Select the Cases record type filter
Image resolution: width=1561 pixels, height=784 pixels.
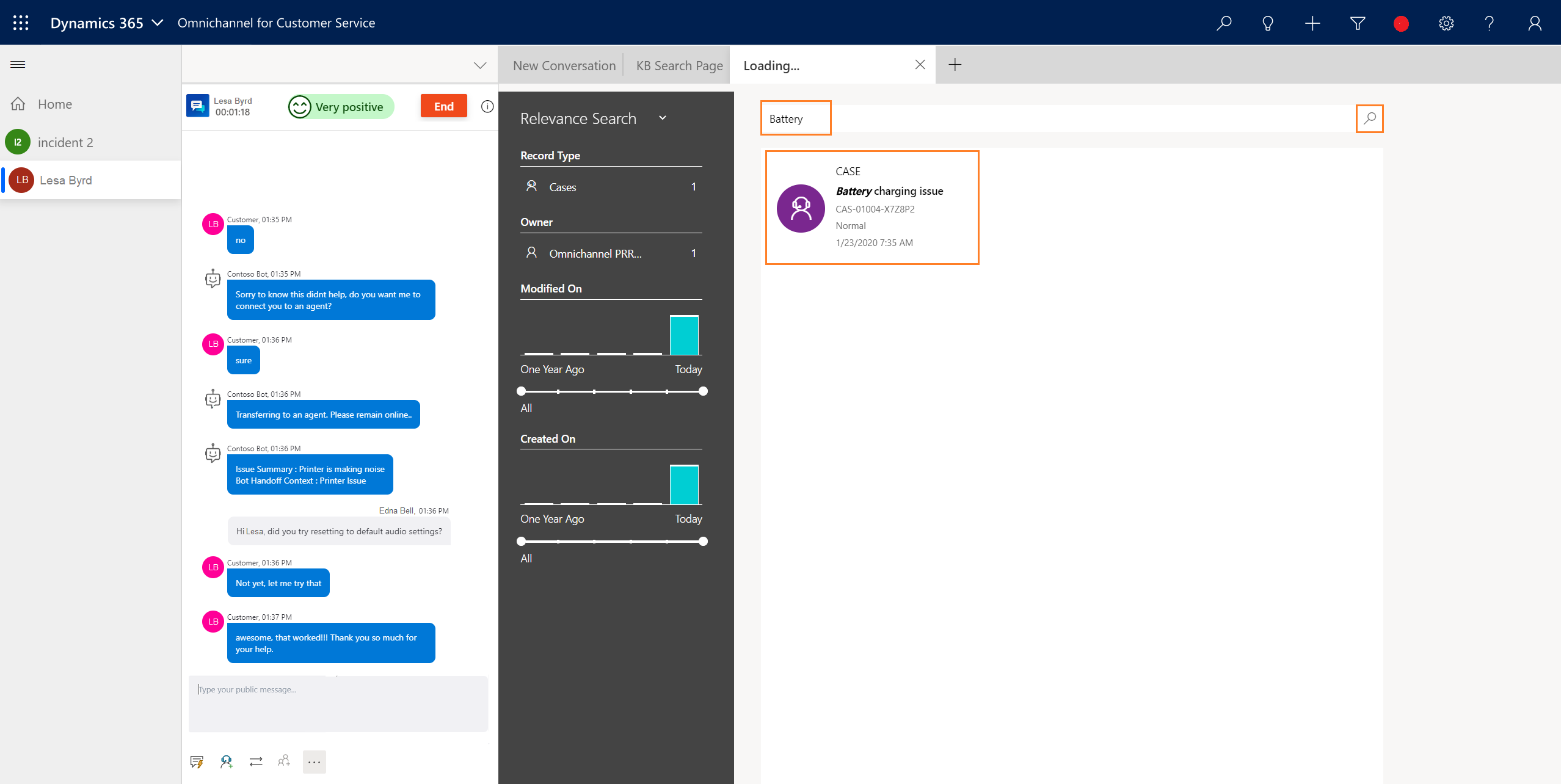point(562,187)
